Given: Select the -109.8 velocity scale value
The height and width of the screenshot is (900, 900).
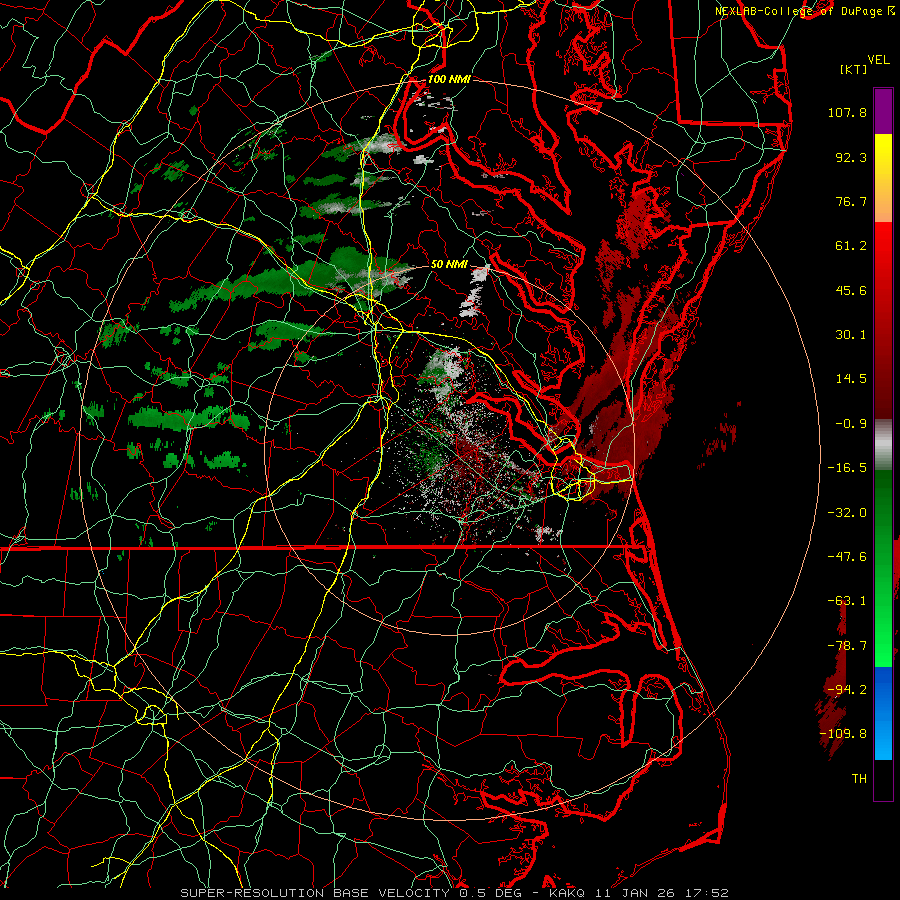Looking at the screenshot, I should pyautogui.click(x=843, y=734).
